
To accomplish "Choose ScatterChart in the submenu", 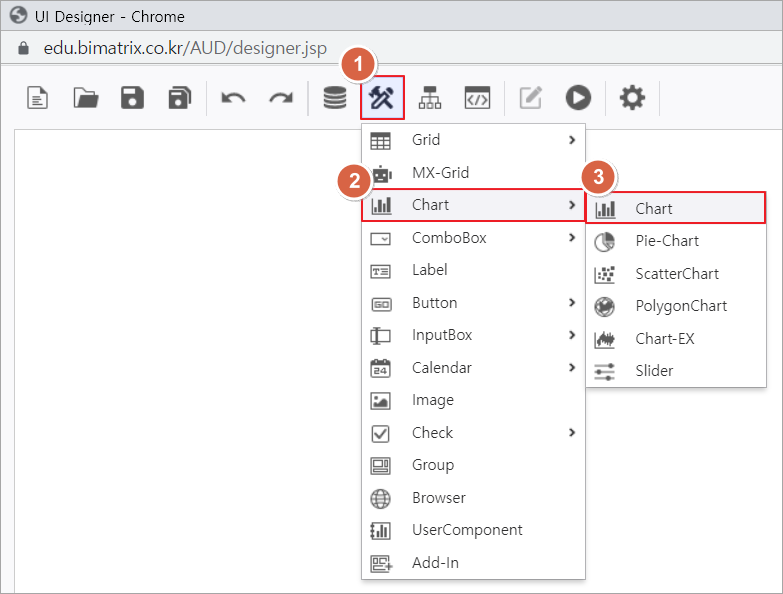I will coord(676,274).
